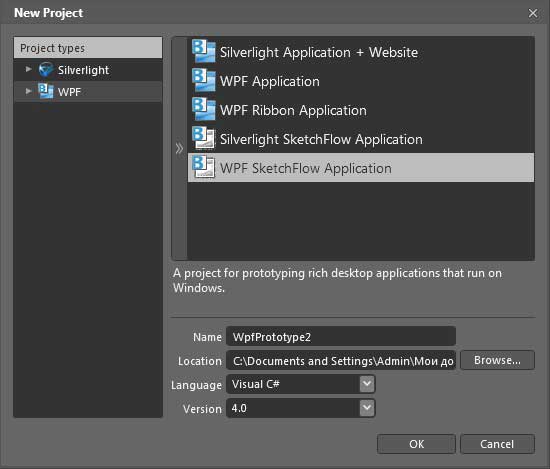This screenshot has height=469, width=550.
Task: Click the Silverlight SketchFlow Application template icon
Action: pyautogui.click(x=203, y=139)
